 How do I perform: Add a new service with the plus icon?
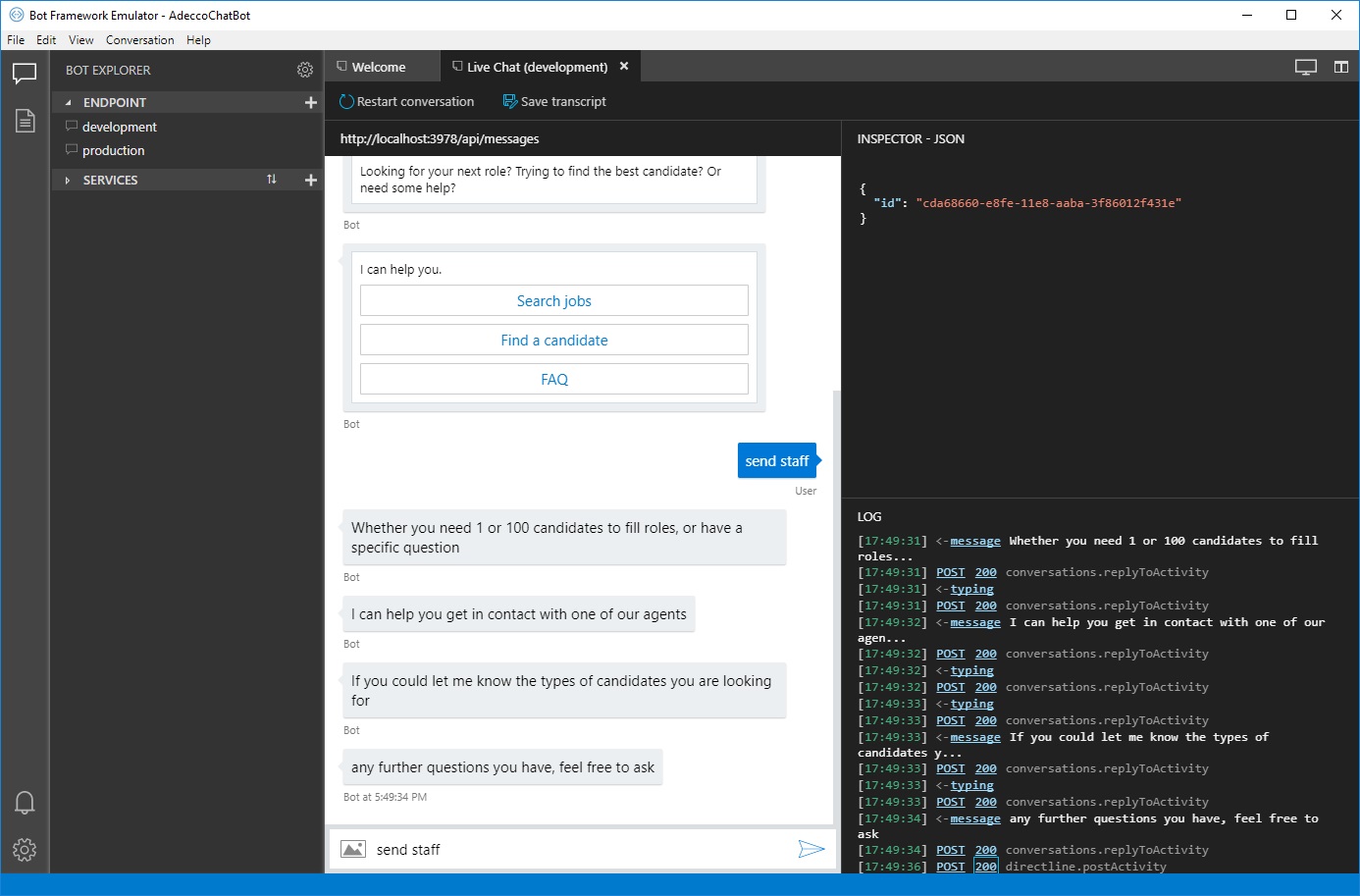pyautogui.click(x=311, y=180)
